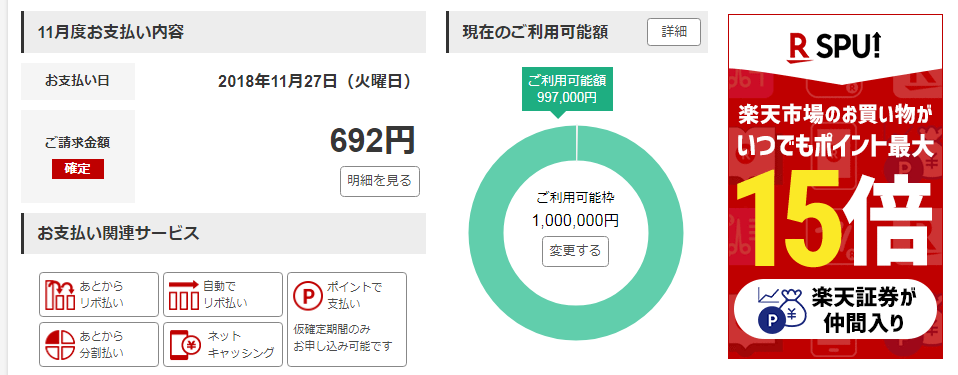
Task: Click the ポイントで支払い P icon
Action: click(x=307, y=295)
